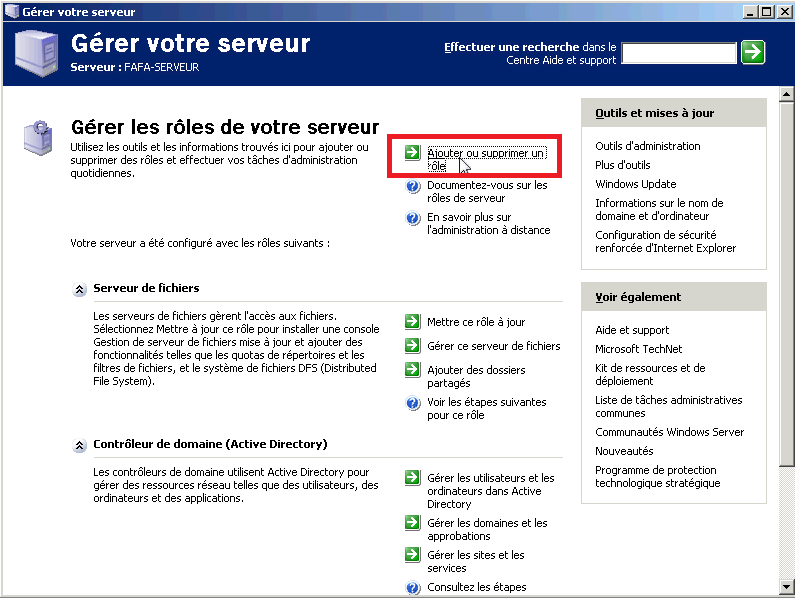Open Gérer ce serveur de fichiers link
Viewport: 795px width, 598px height.
[x=494, y=346]
